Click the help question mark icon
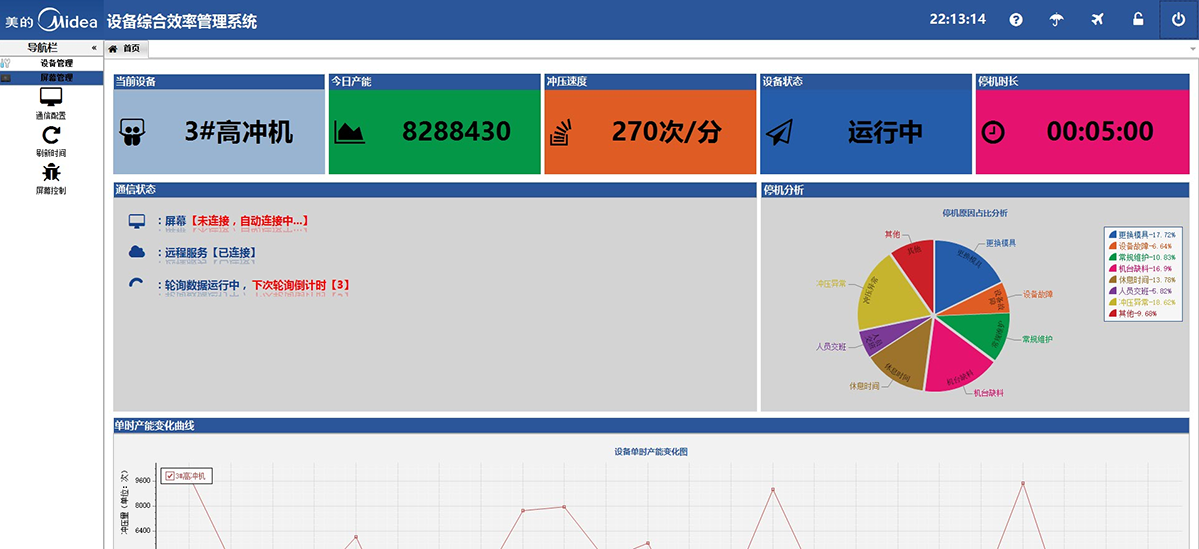 click(x=1016, y=20)
